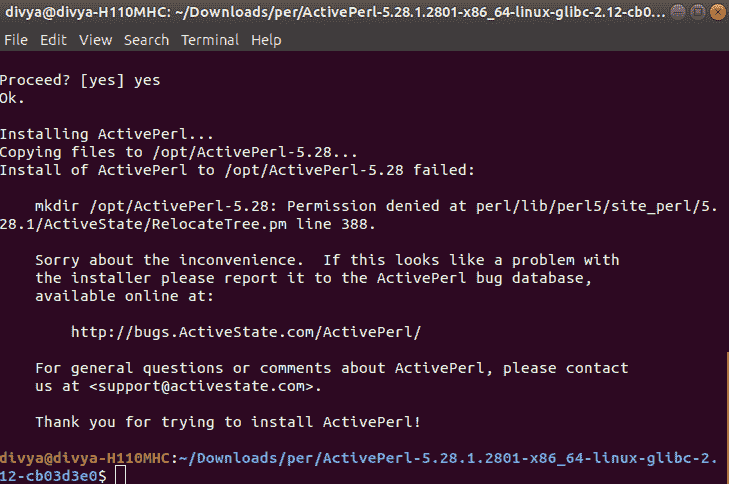
Task: Open the Terminal menu
Action: pos(210,40)
